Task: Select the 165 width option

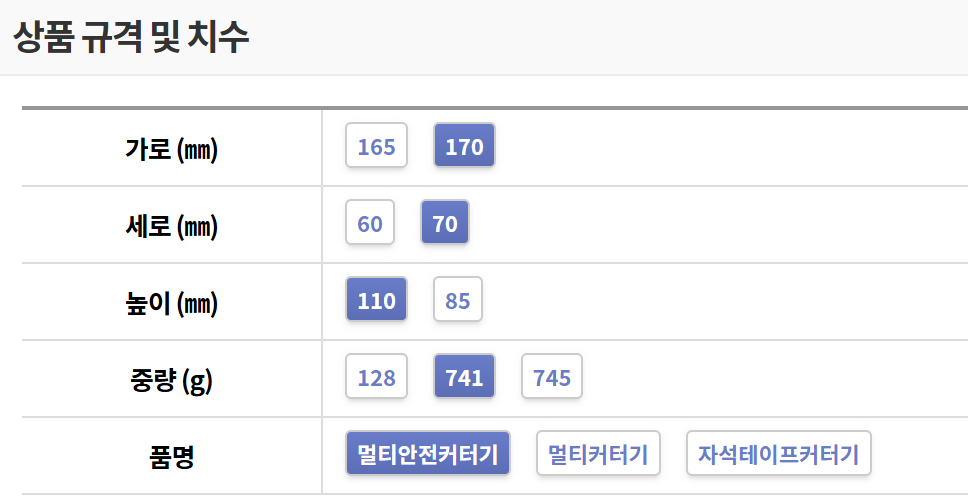Action: 376,147
